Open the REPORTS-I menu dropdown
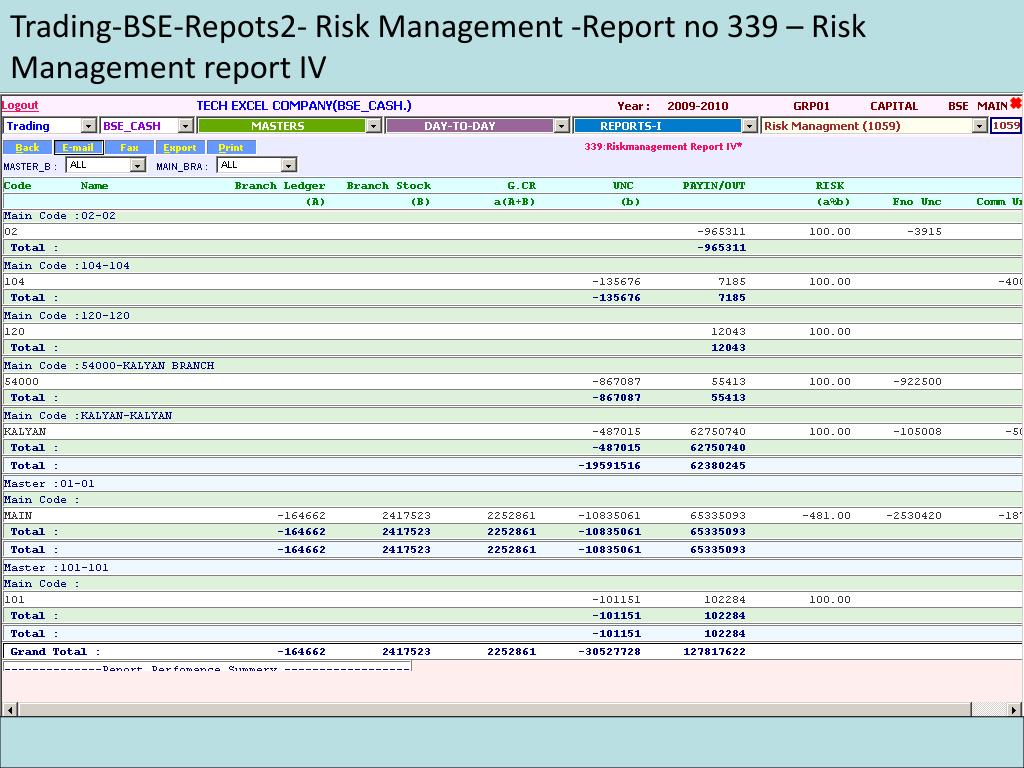The image size is (1024, 768). (750, 126)
